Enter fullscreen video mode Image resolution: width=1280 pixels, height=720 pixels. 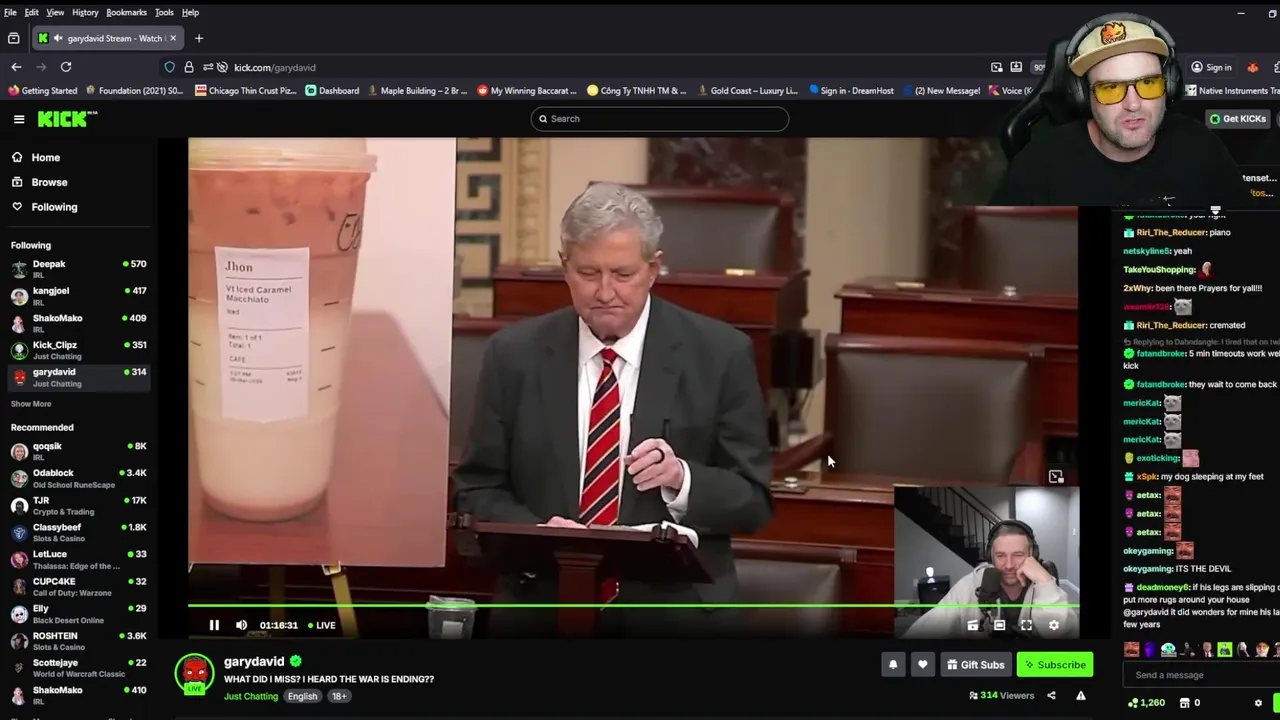click(1026, 625)
